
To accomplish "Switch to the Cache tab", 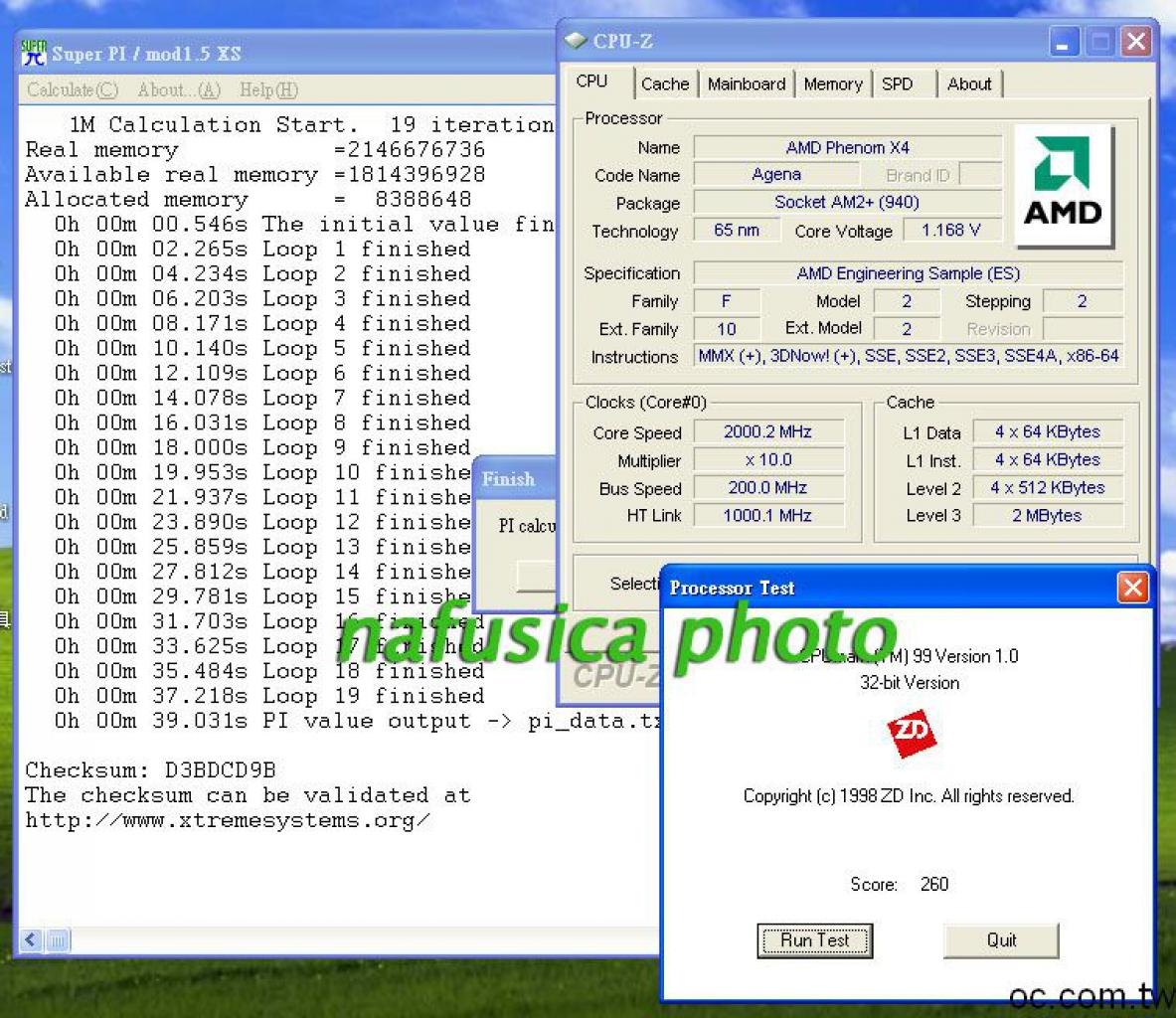I will (664, 85).
